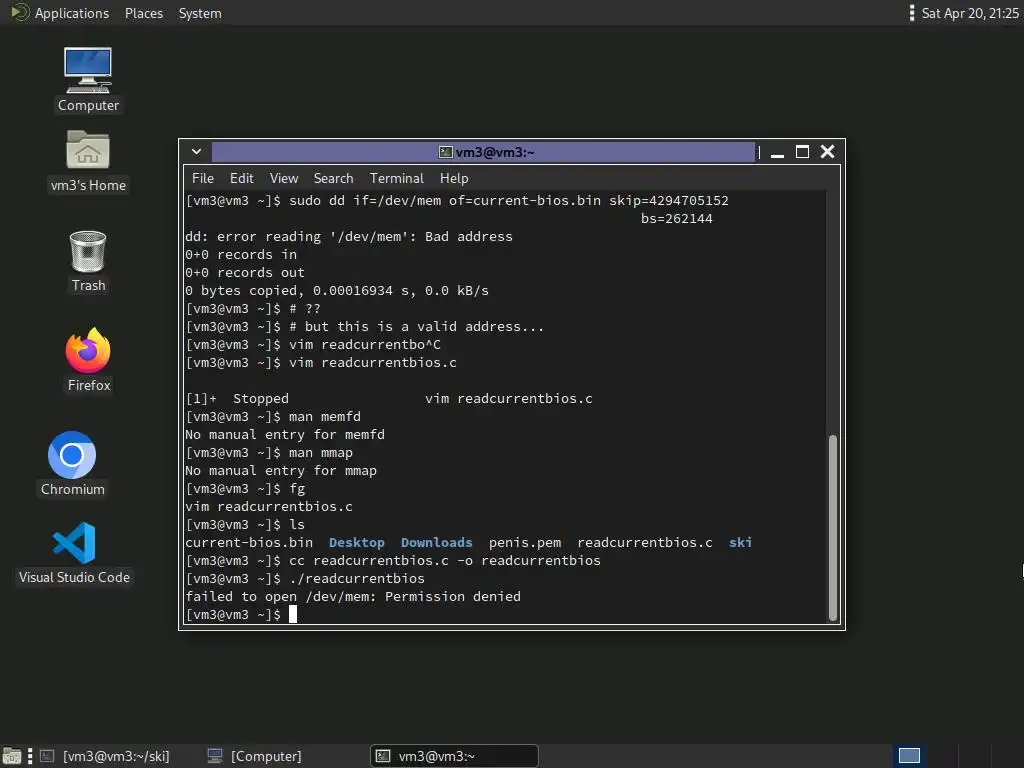Image resolution: width=1024 pixels, height=768 pixels.
Task: Open the Places menu
Action: [x=144, y=13]
